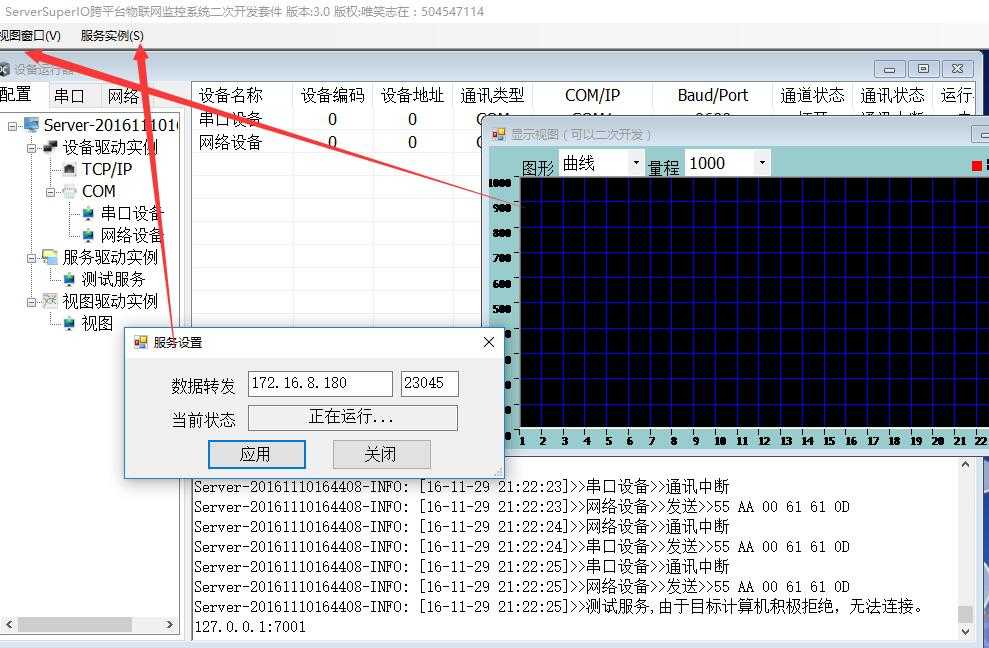The image size is (989, 648).
Task: Close the 服务设置 dialog with X
Action: coord(489,342)
